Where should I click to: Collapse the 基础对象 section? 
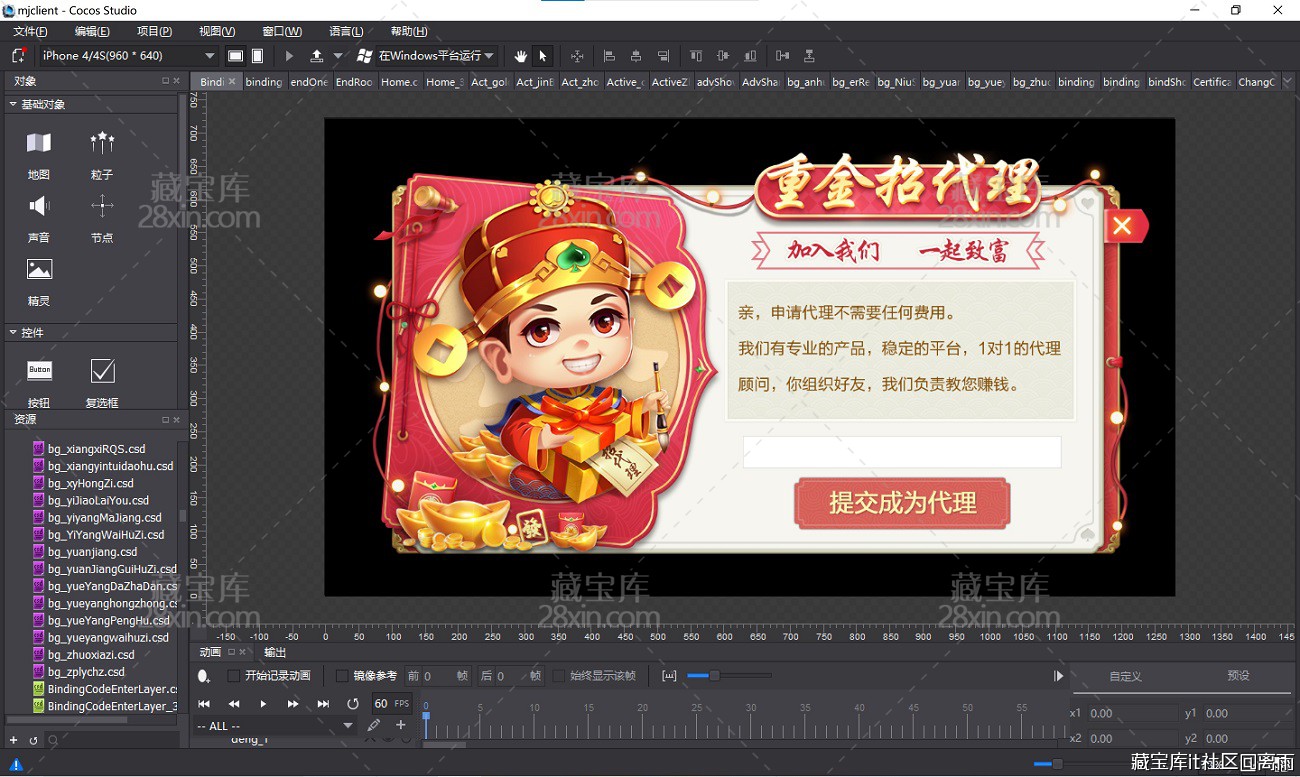click(x=13, y=104)
